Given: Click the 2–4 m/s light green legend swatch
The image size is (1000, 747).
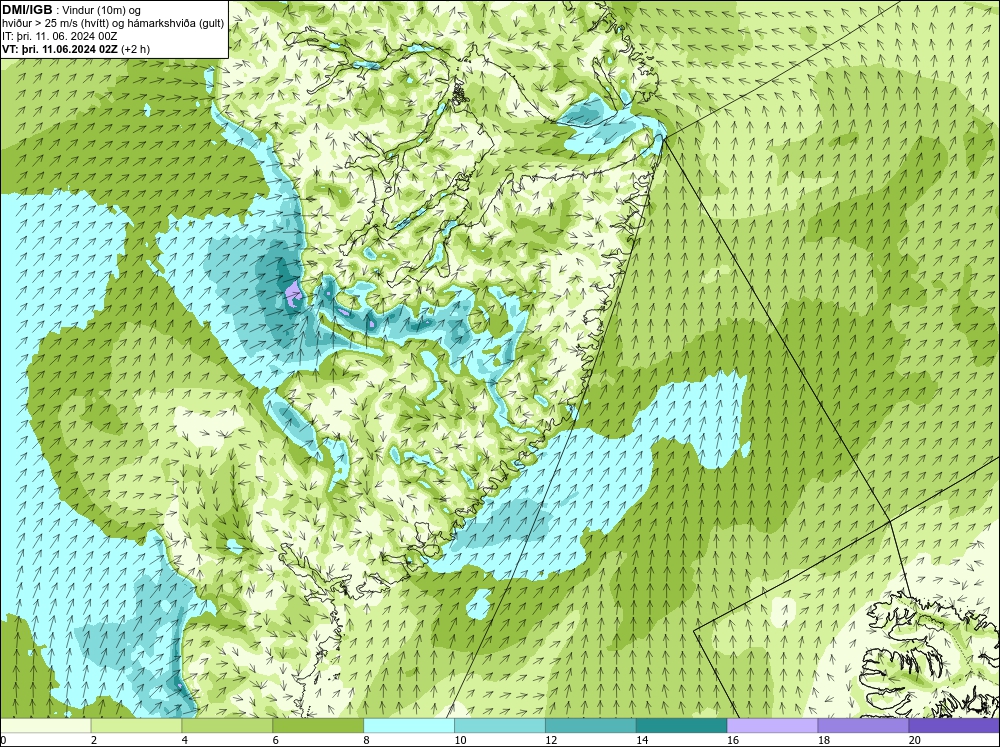Looking at the screenshot, I should coord(136,725).
